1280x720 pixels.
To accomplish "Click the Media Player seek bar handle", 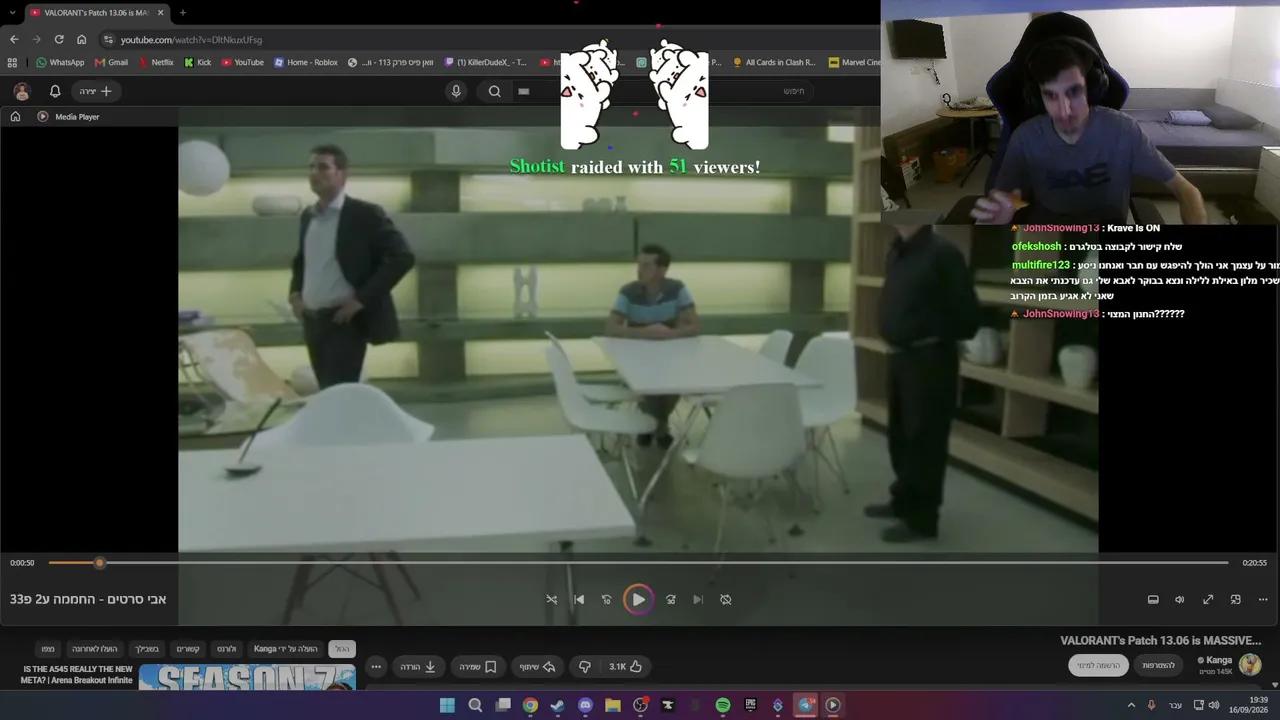I will pyautogui.click(x=99, y=563).
